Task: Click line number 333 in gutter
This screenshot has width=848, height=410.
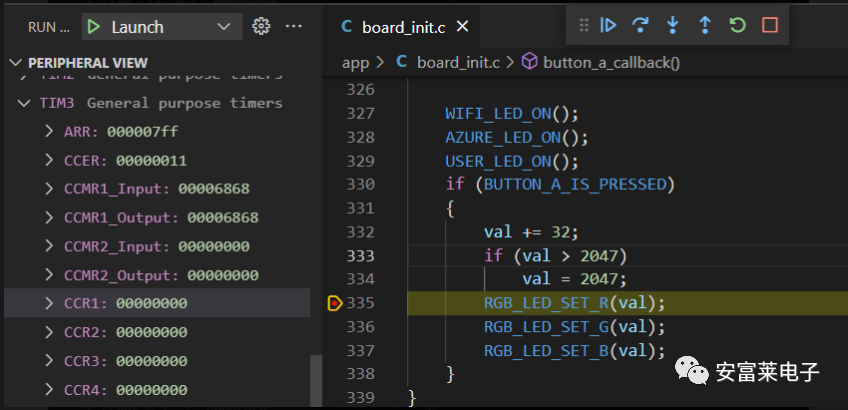Action: pos(361,255)
